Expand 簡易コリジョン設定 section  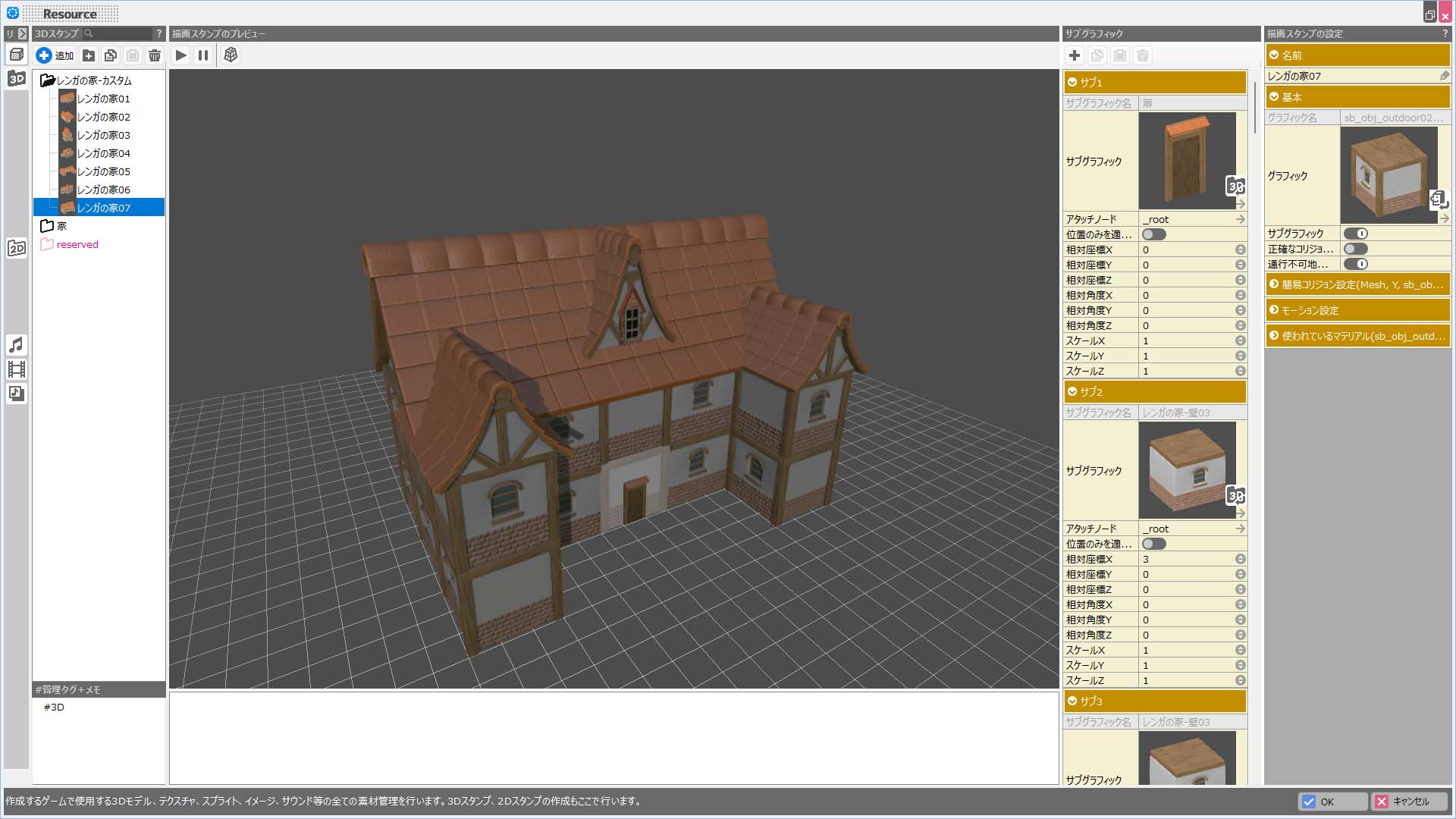[x=1357, y=284]
